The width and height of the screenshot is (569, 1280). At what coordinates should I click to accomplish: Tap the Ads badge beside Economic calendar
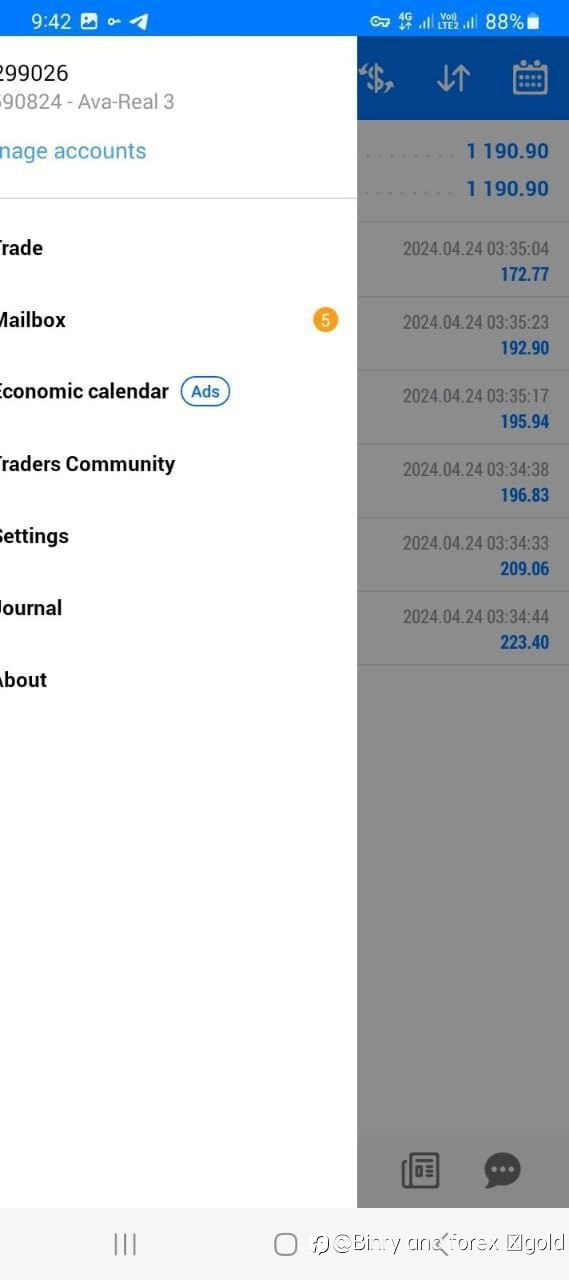pos(205,392)
